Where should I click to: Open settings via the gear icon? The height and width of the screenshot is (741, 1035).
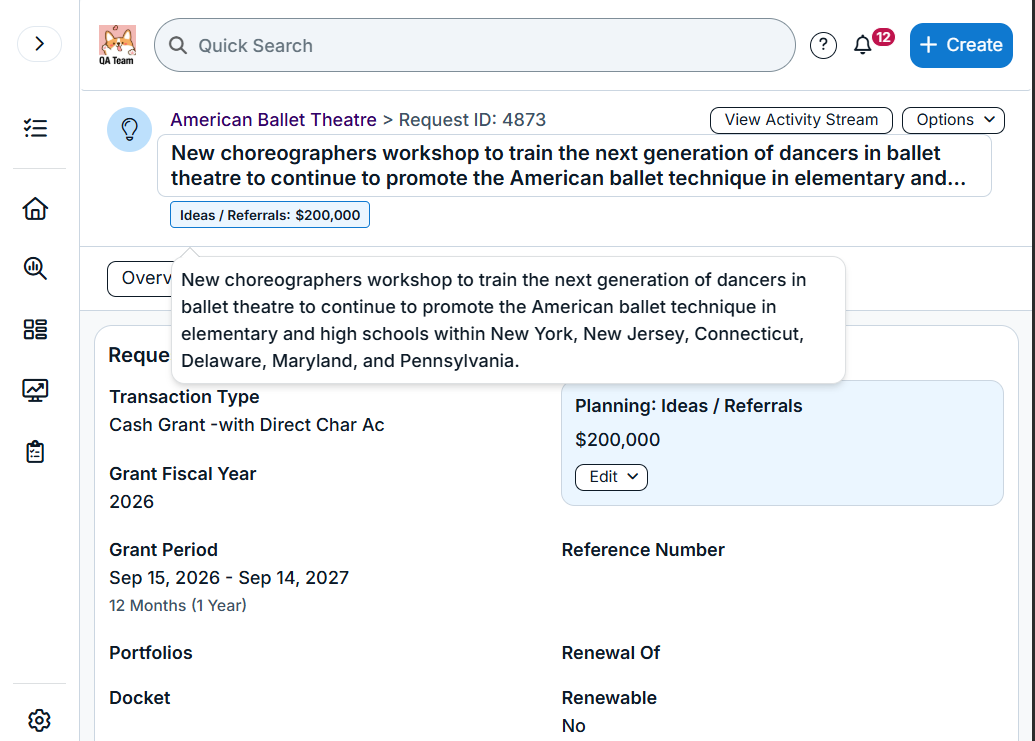click(39, 720)
